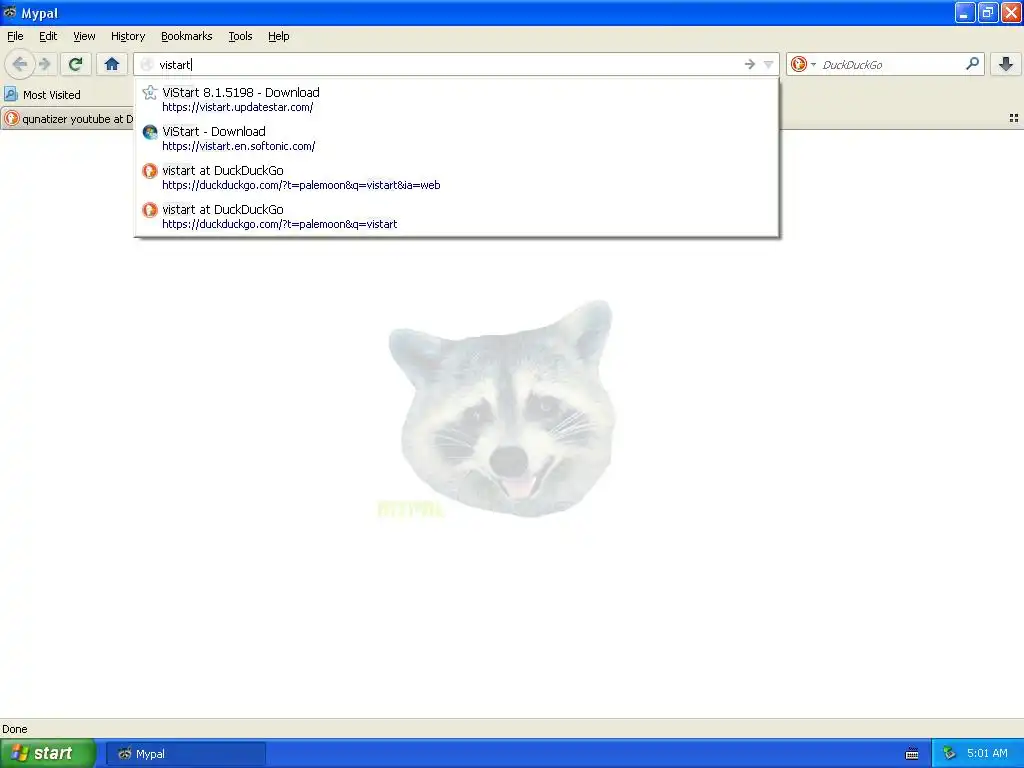Screen dimensions: 1024x768
Task: Click the Go arrow in address bar
Action: pos(750,64)
